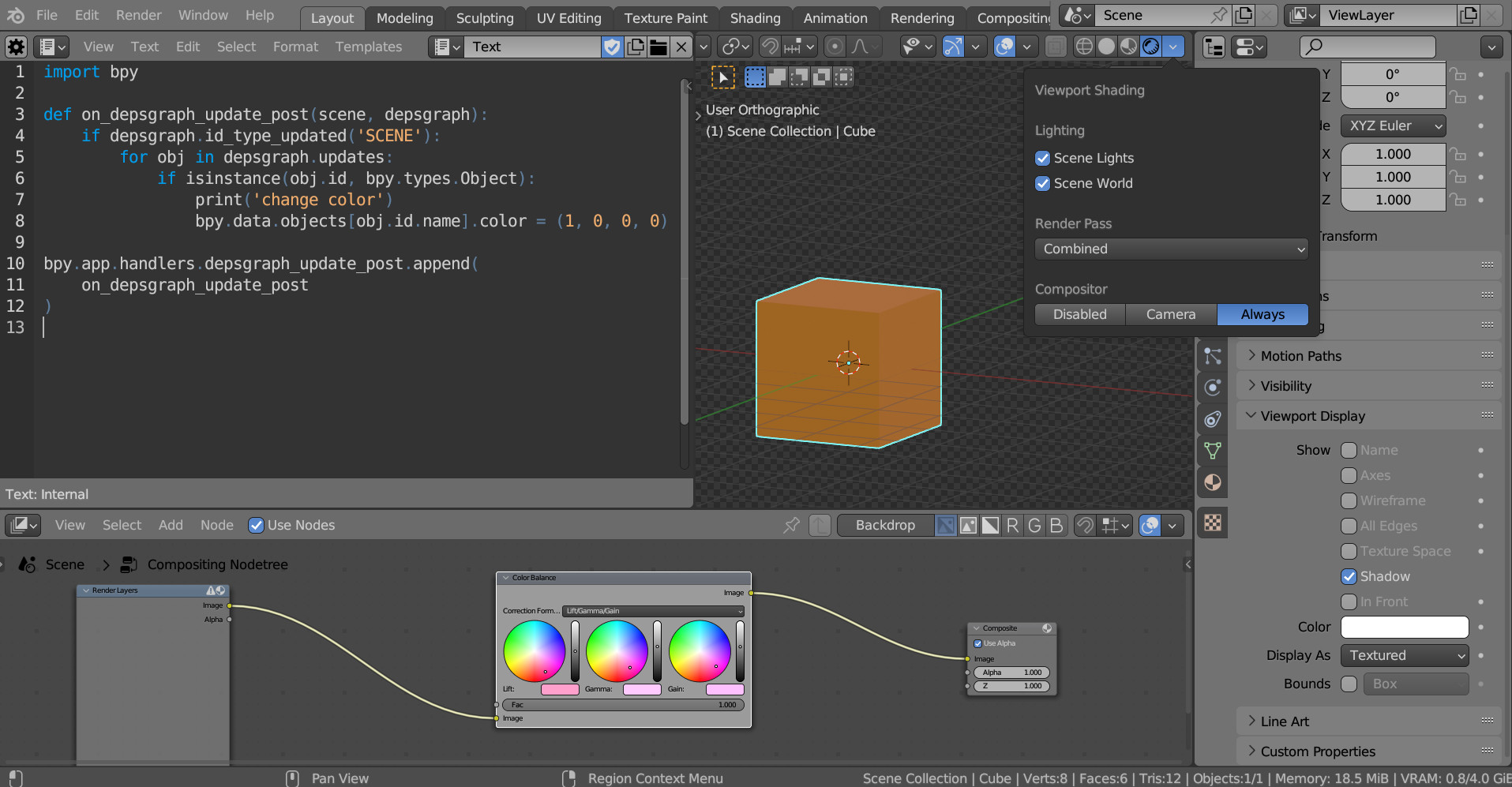Screen dimensions: 1512x787
Task: Choose extend selection mode icon
Action: tap(778, 77)
